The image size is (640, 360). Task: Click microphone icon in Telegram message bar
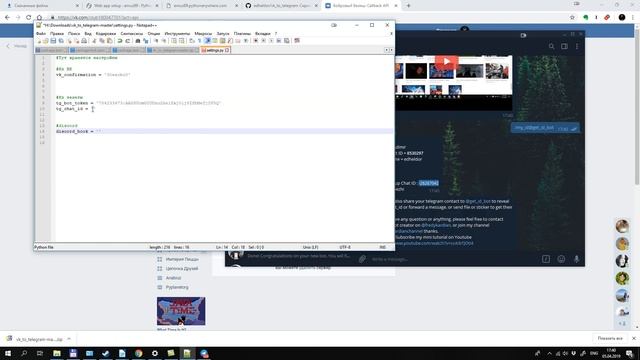pos(576,259)
